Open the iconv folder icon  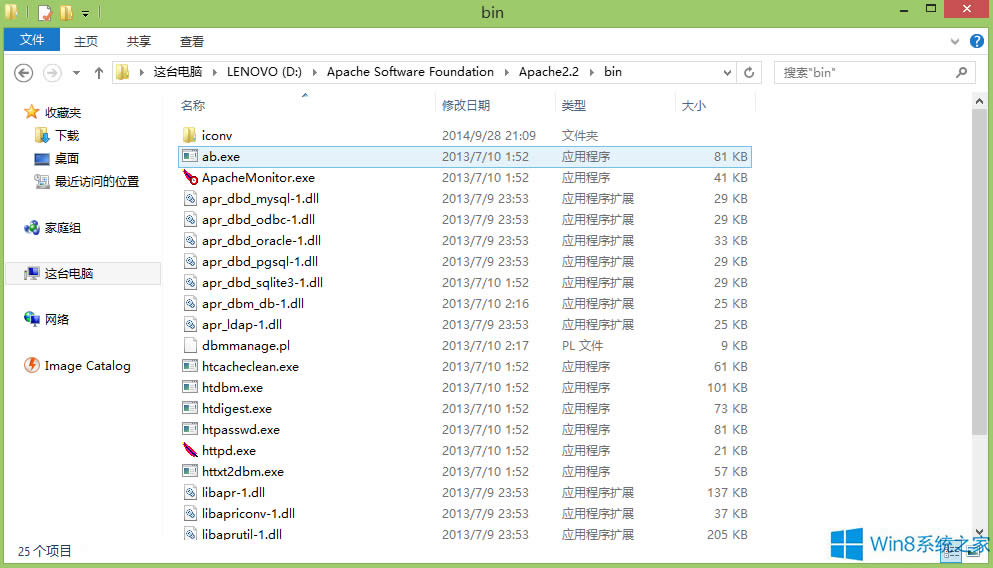189,135
